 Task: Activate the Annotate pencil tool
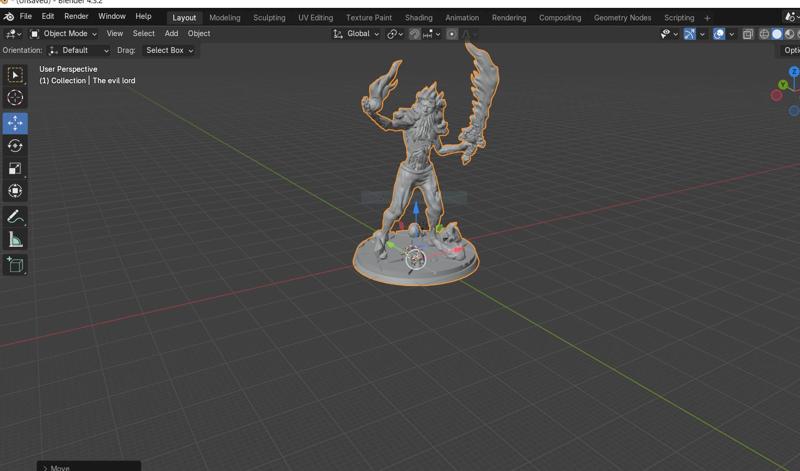coord(15,216)
